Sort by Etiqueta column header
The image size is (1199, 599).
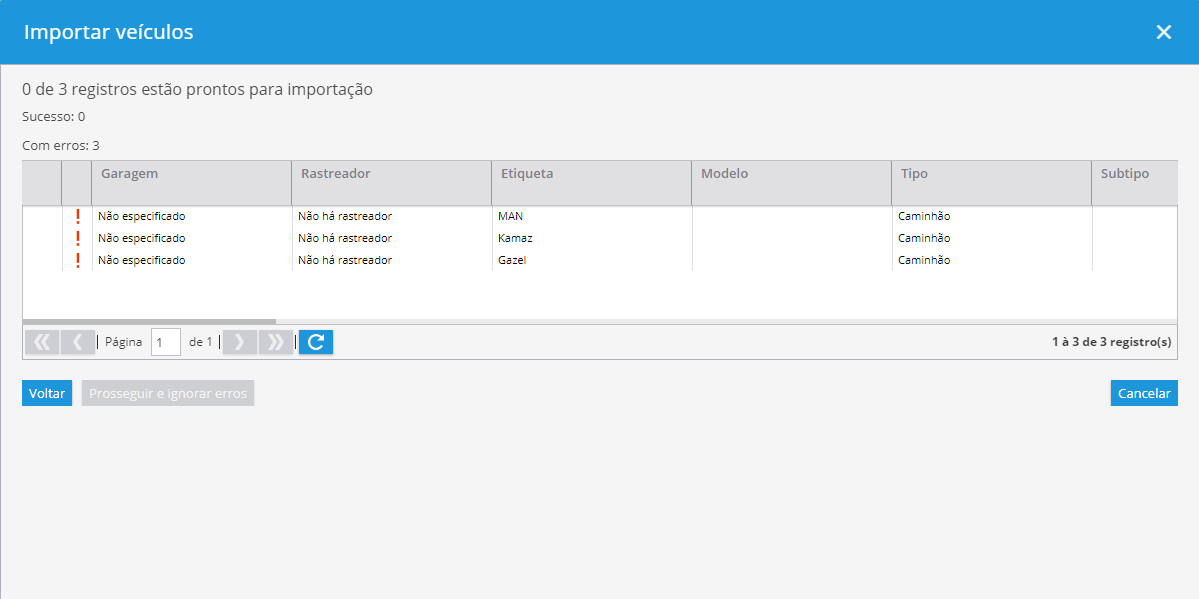[592, 183]
